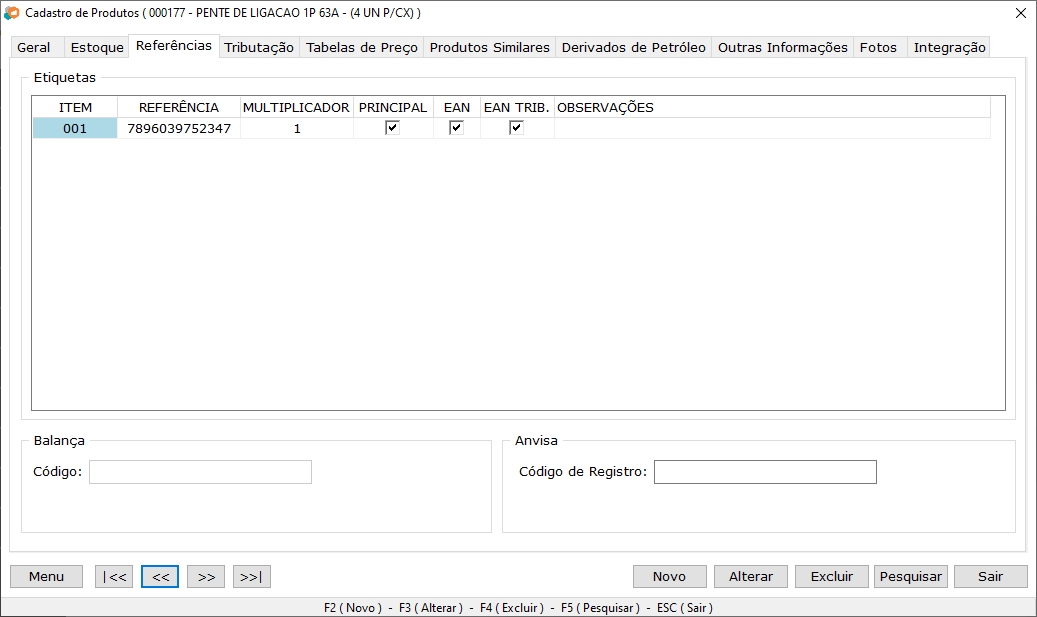Close the Cadastro de Produtos window

coord(1020,13)
